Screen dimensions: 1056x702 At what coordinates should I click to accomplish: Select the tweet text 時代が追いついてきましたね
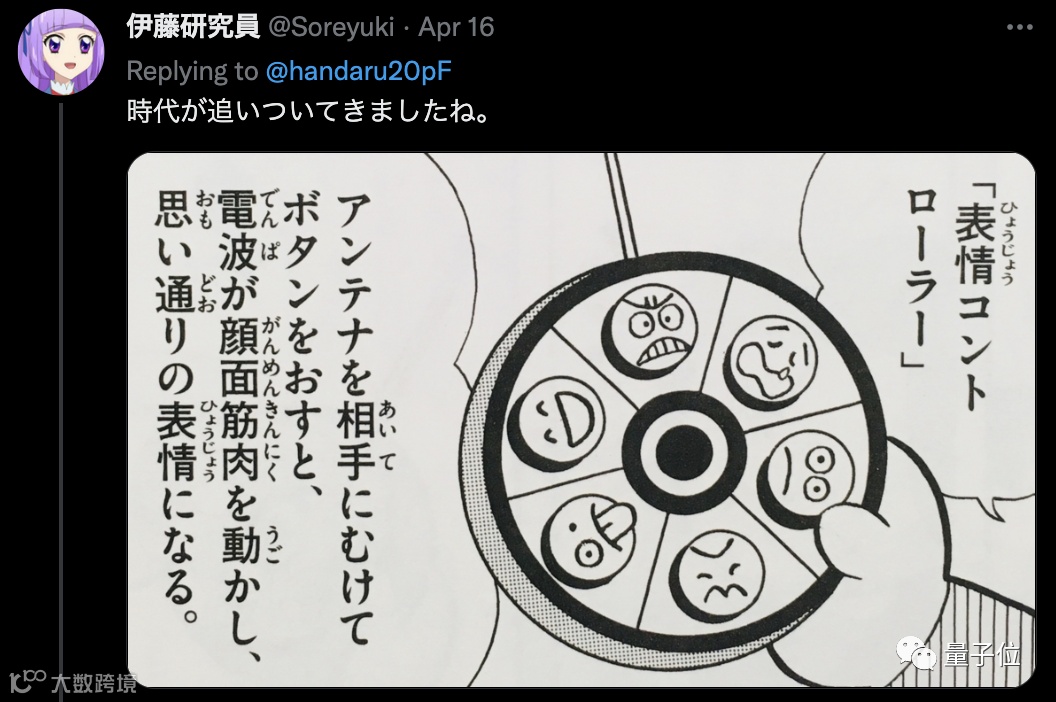coord(308,111)
